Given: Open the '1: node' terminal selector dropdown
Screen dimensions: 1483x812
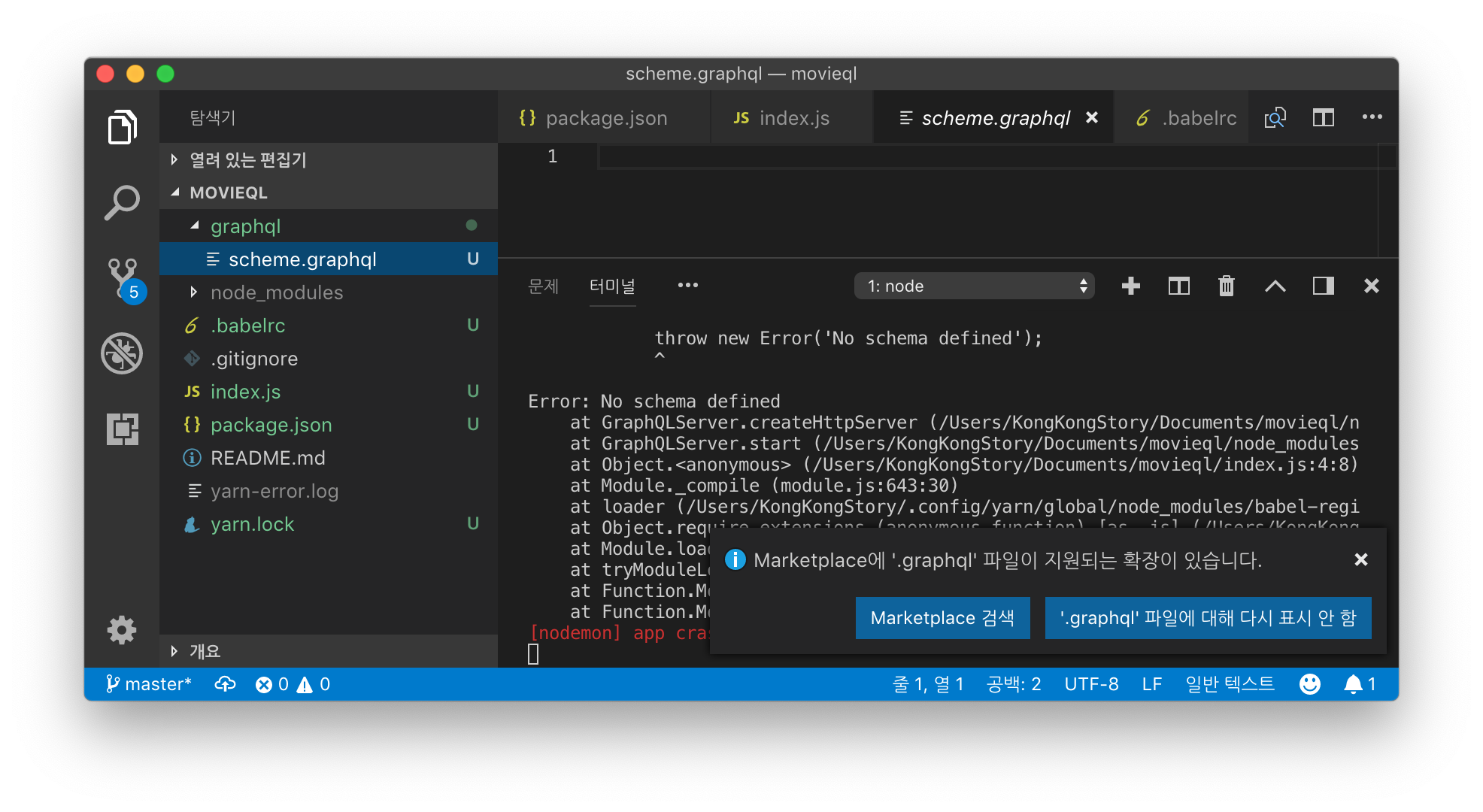Looking at the screenshot, I should click(x=974, y=286).
